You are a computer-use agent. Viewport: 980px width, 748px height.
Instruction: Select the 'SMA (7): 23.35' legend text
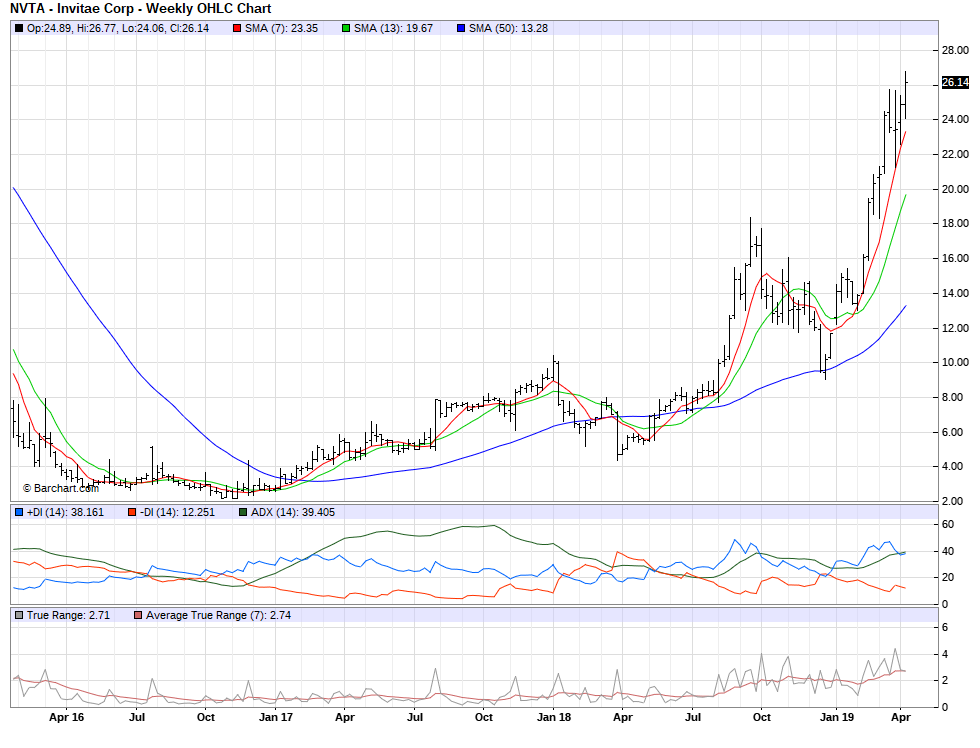281,28
